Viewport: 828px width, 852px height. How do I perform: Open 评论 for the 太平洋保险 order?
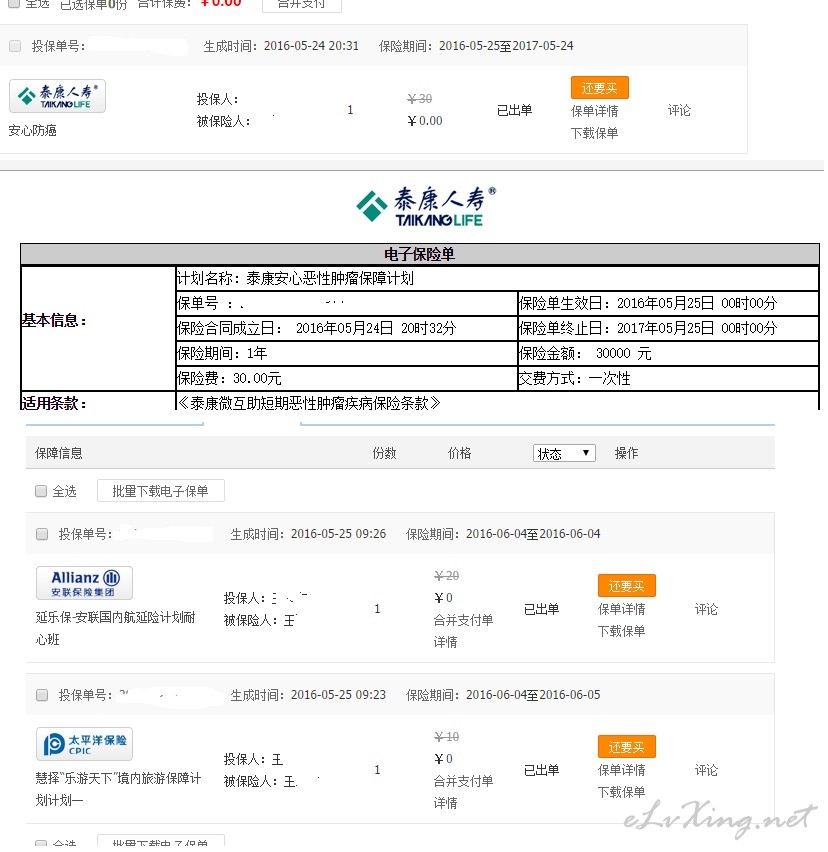pos(706,770)
